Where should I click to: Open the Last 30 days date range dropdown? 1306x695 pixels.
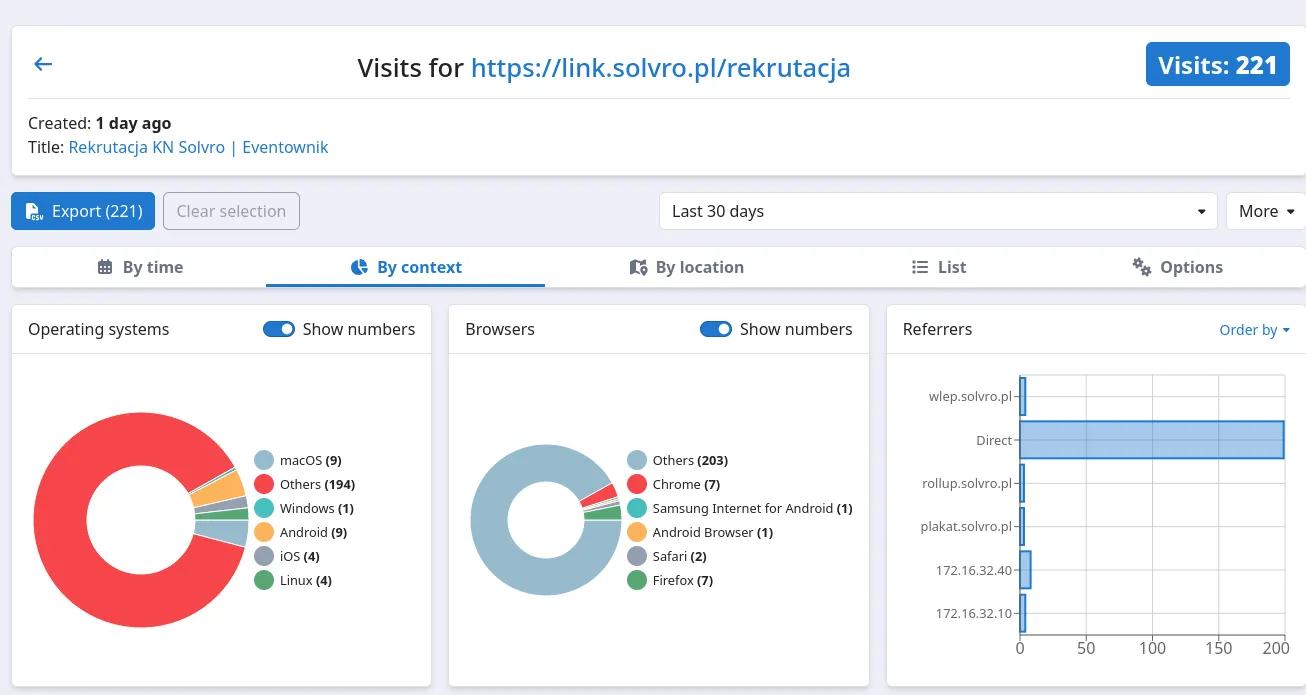point(937,211)
